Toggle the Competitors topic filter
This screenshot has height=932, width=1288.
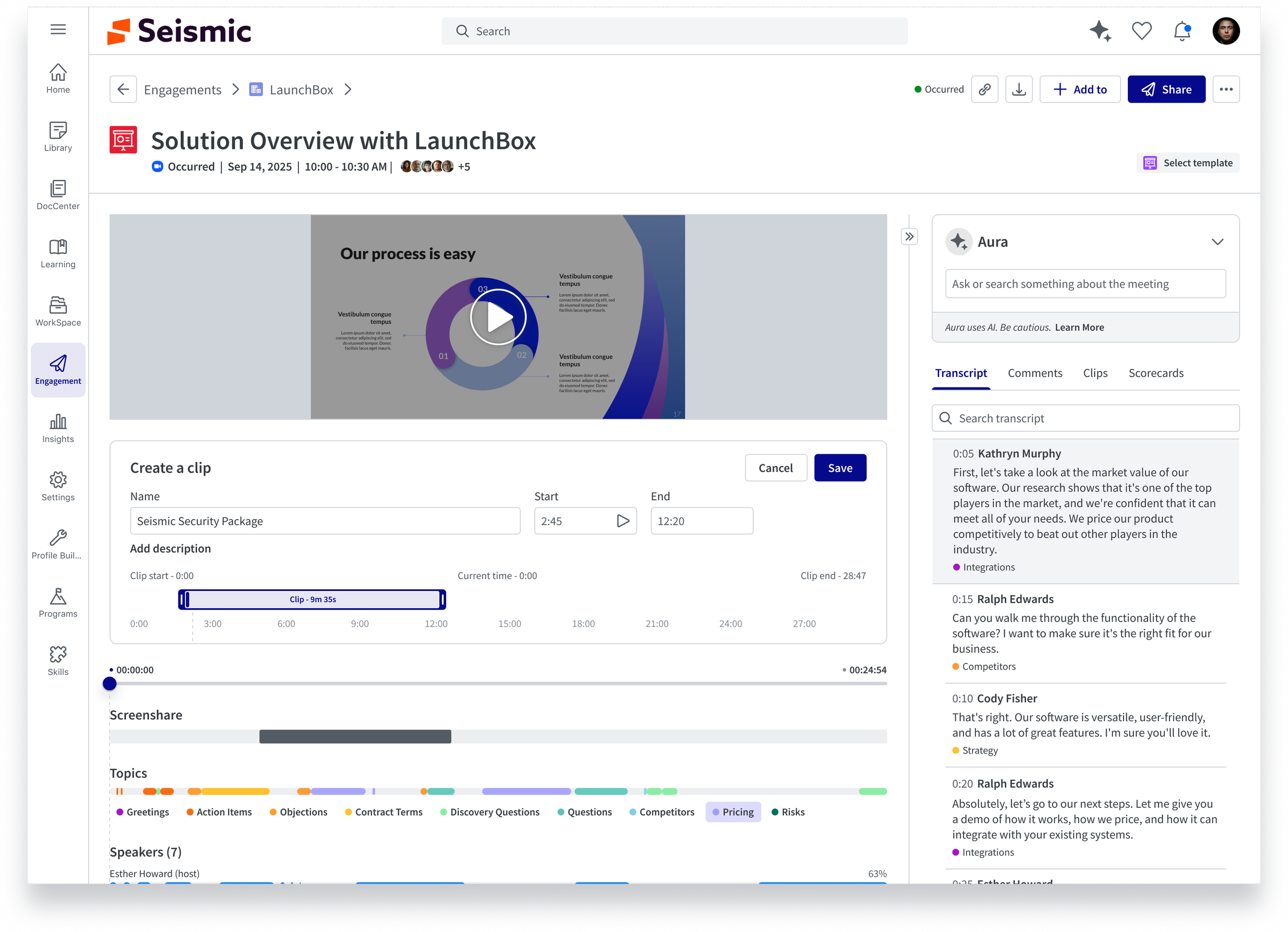point(662,811)
